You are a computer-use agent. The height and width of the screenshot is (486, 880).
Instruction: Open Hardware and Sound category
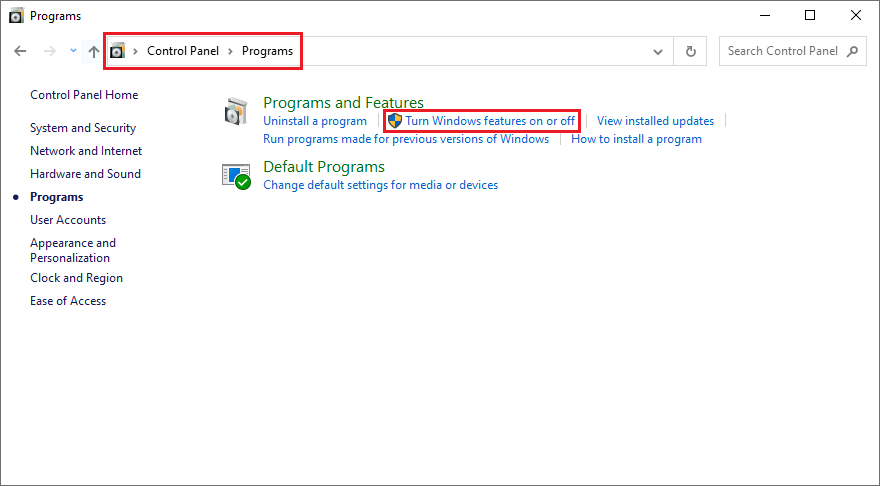tap(85, 174)
